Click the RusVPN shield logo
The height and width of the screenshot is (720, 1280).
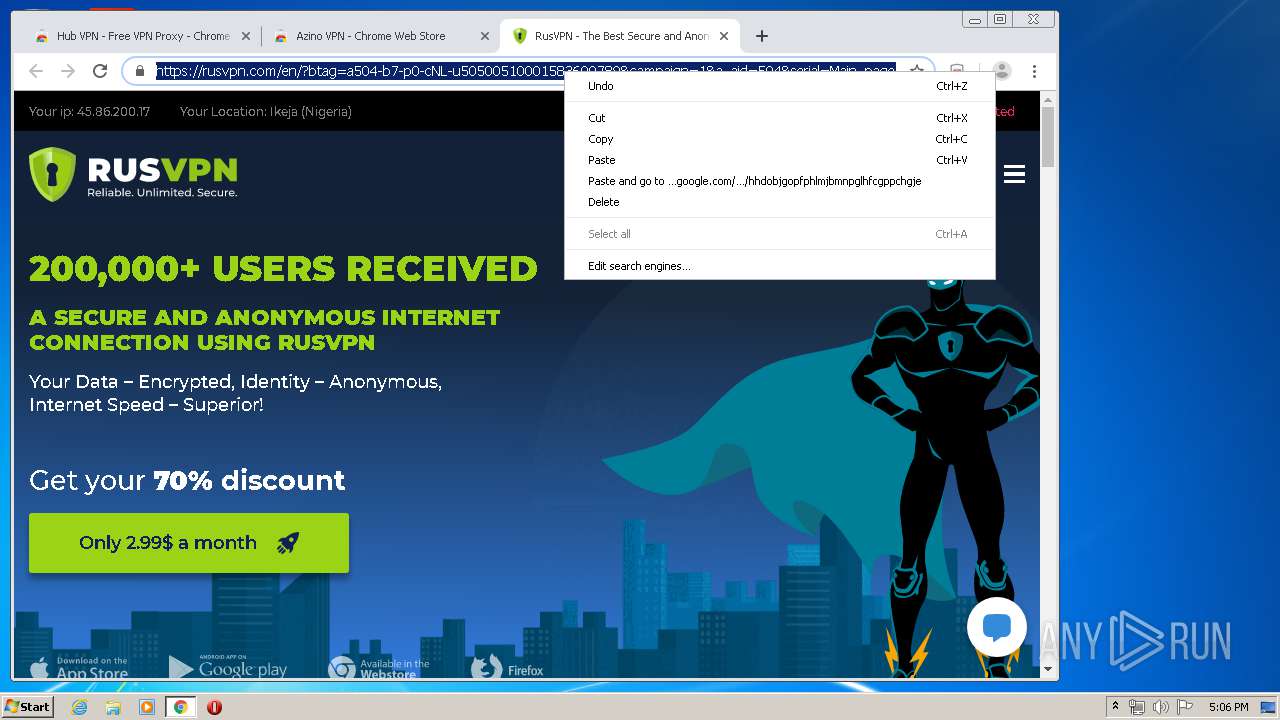coord(52,174)
